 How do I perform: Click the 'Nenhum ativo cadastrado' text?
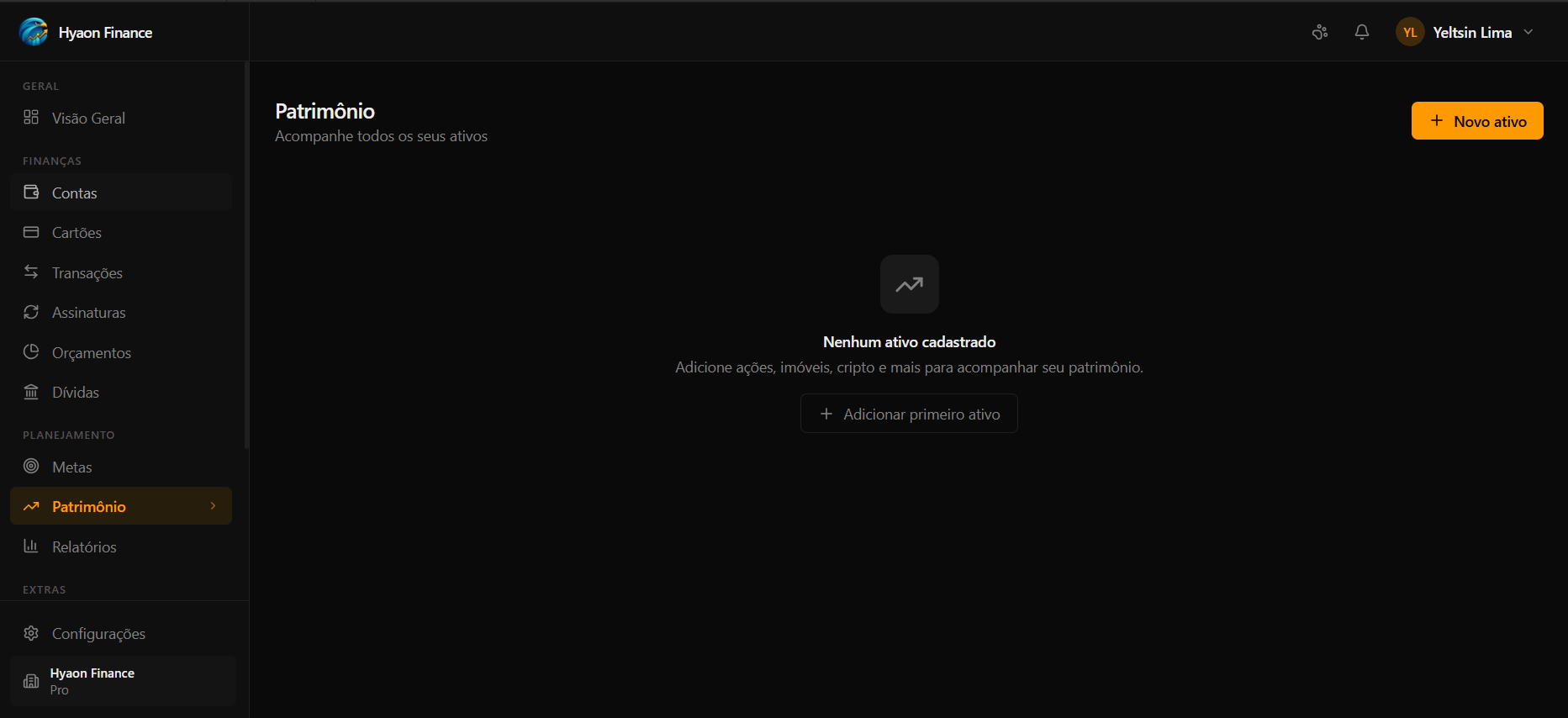pyautogui.click(x=909, y=342)
